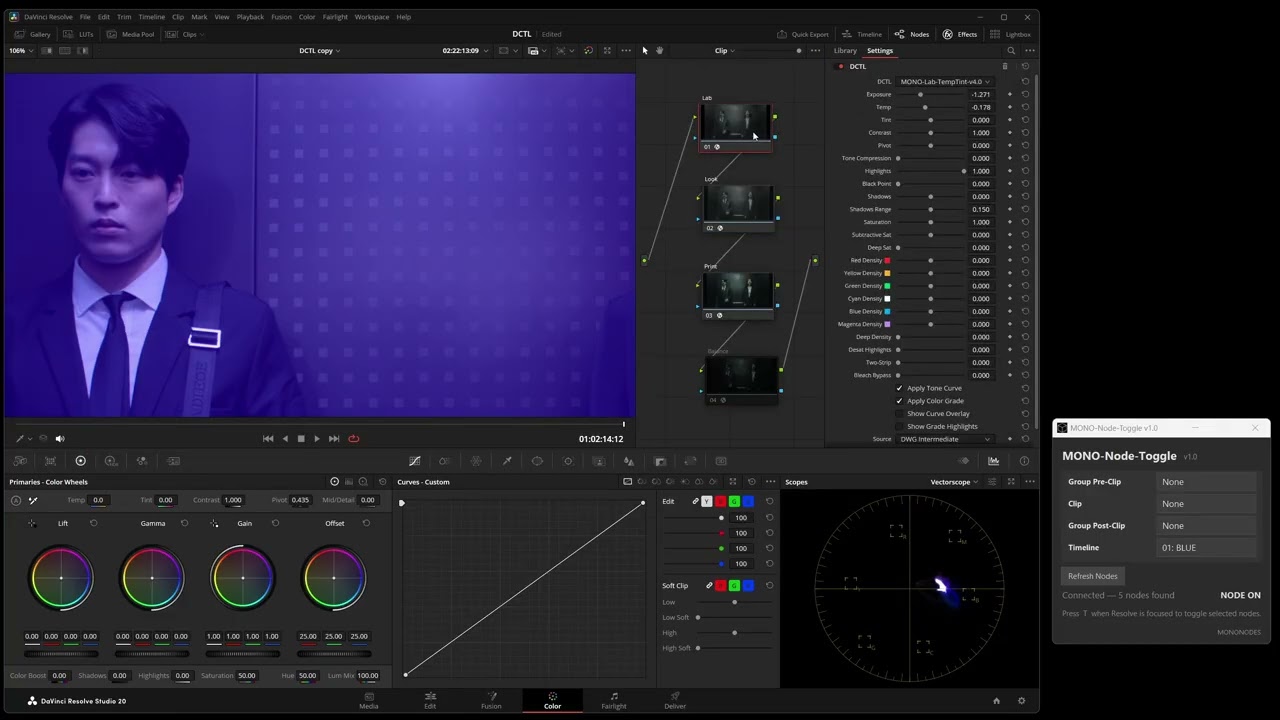
Task: Open the Media Pool panel
Action: pos(131,34)
